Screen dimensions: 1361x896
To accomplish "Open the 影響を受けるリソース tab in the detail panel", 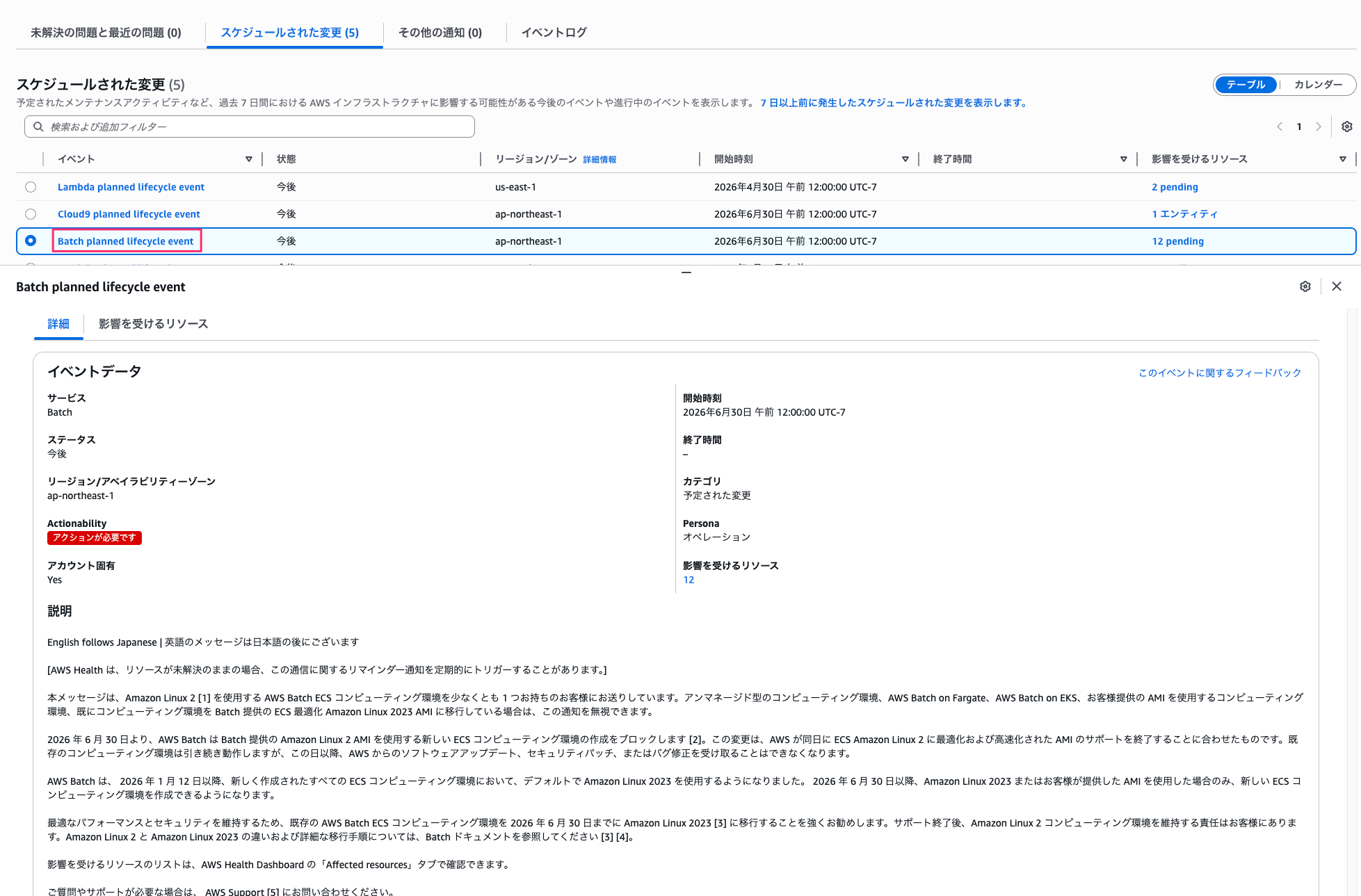I will click(154, 324).
